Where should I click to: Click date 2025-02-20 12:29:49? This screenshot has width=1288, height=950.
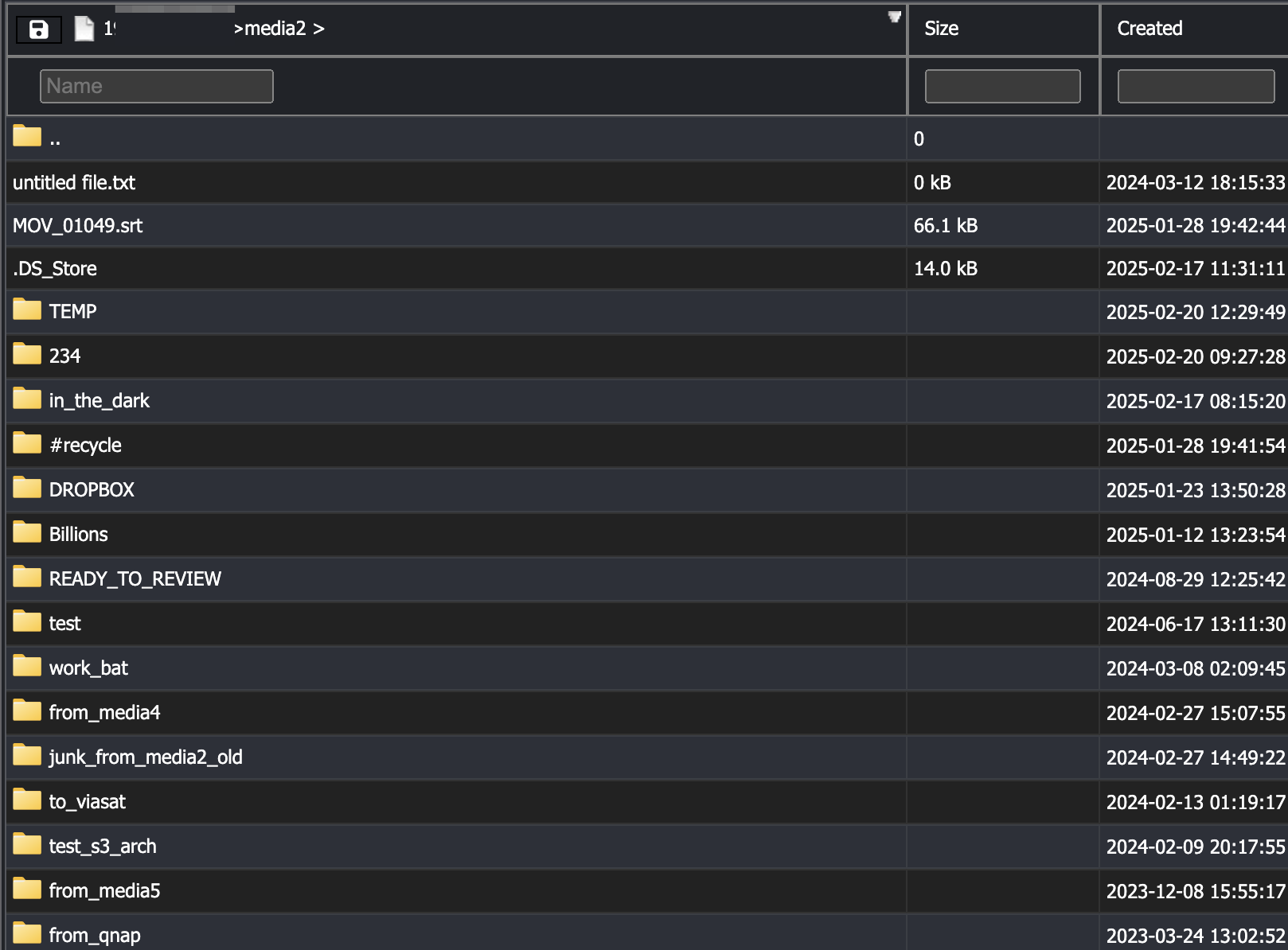click(1196, 312)
